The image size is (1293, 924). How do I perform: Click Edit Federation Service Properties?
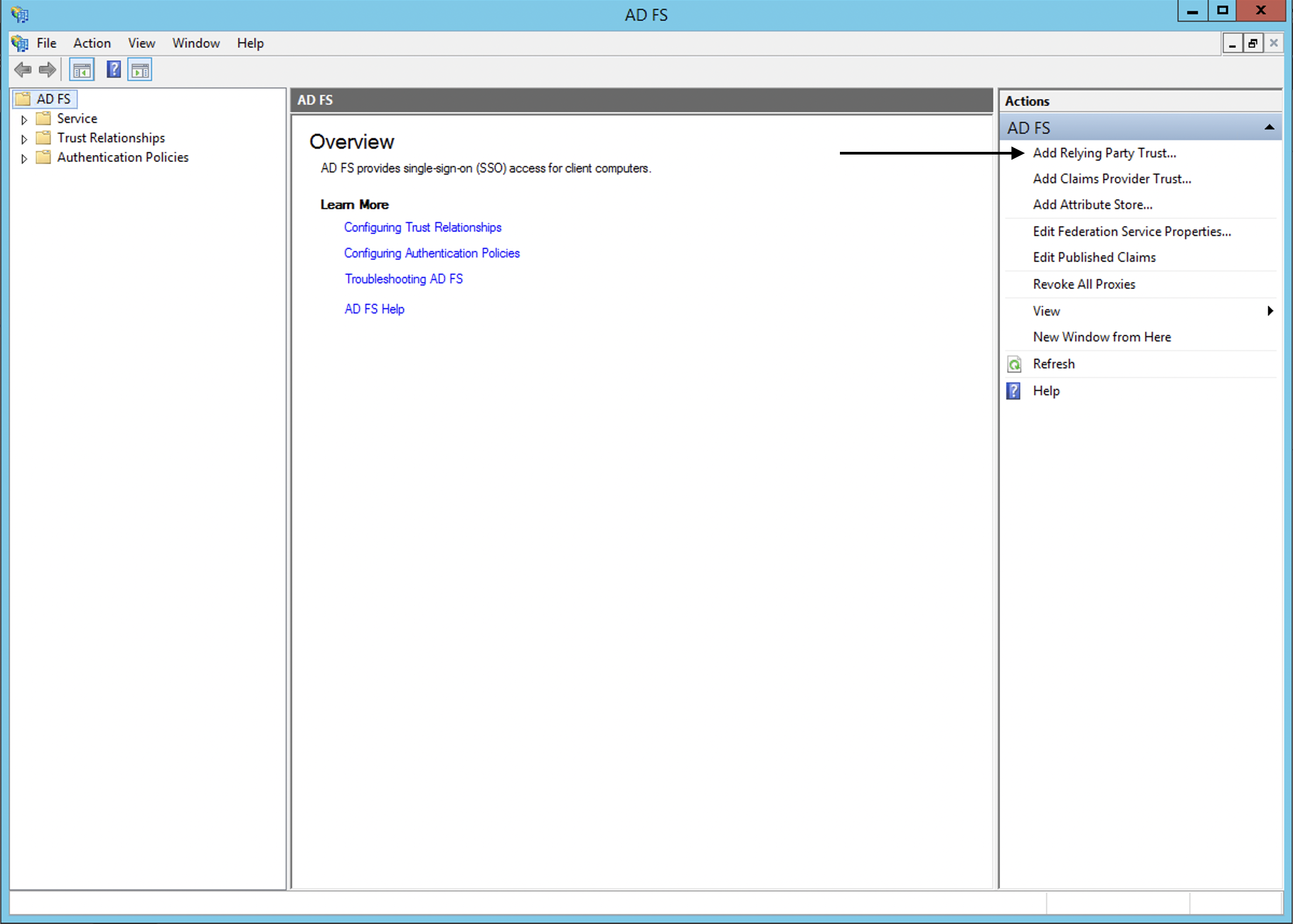click(x=1132, y=231)
